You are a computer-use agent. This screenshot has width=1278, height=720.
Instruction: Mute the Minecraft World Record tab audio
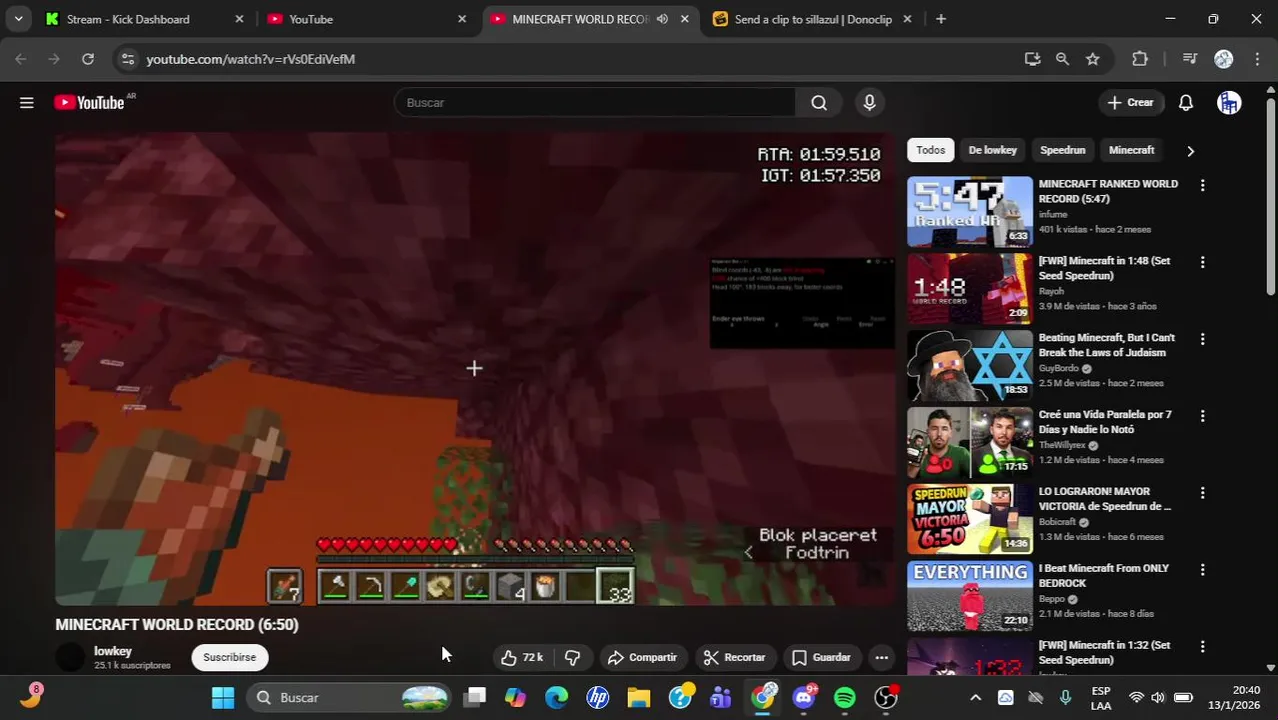point(662,19)
